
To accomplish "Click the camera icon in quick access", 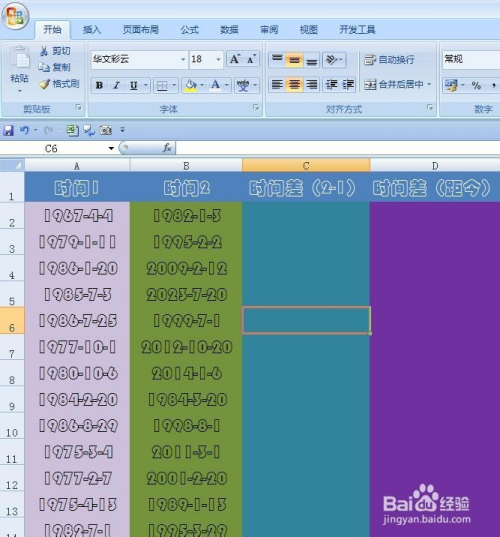I will click(x=106, y=130).
